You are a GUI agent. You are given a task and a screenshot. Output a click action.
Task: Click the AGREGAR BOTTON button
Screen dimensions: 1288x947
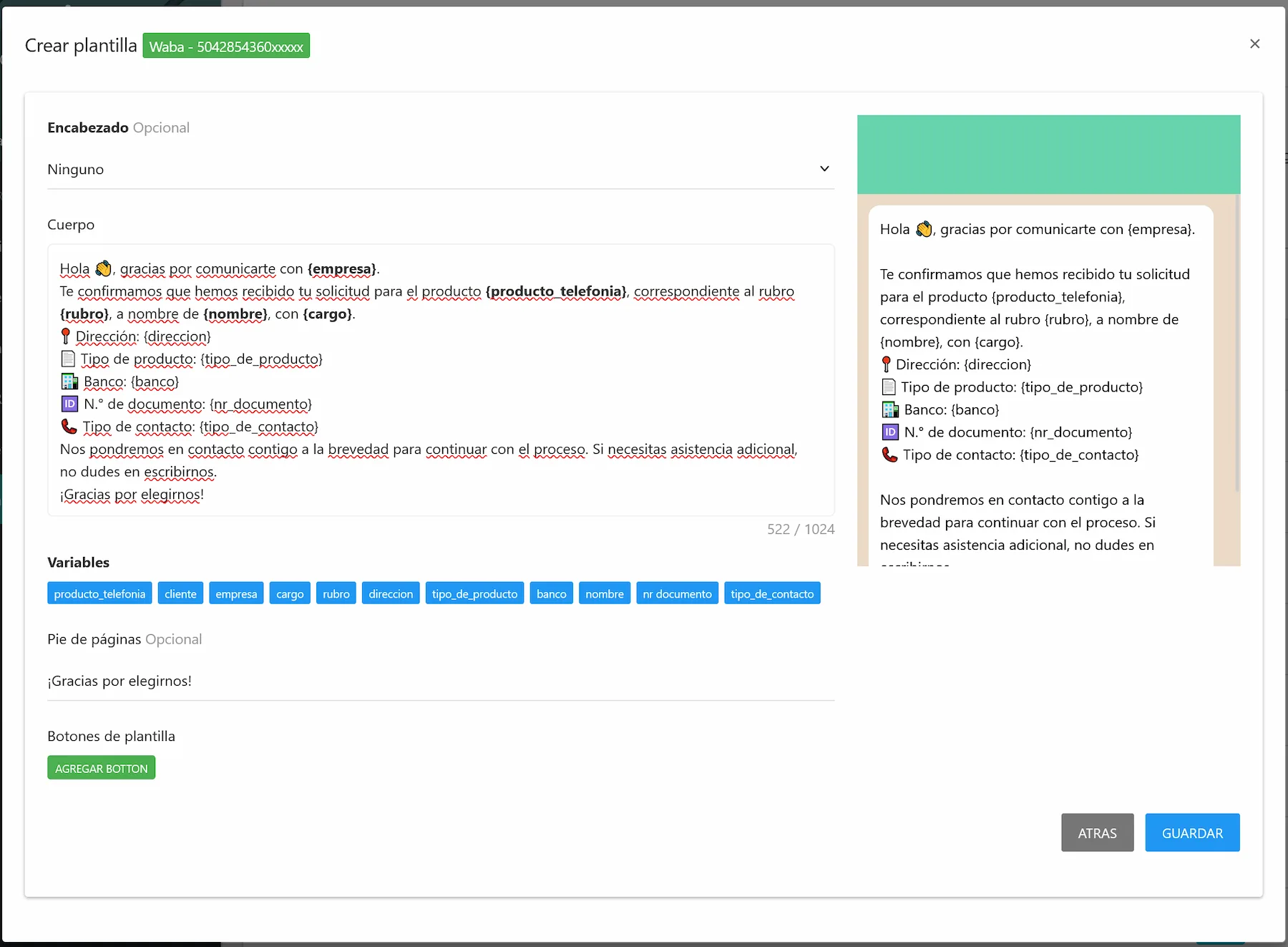coord(102,768)
